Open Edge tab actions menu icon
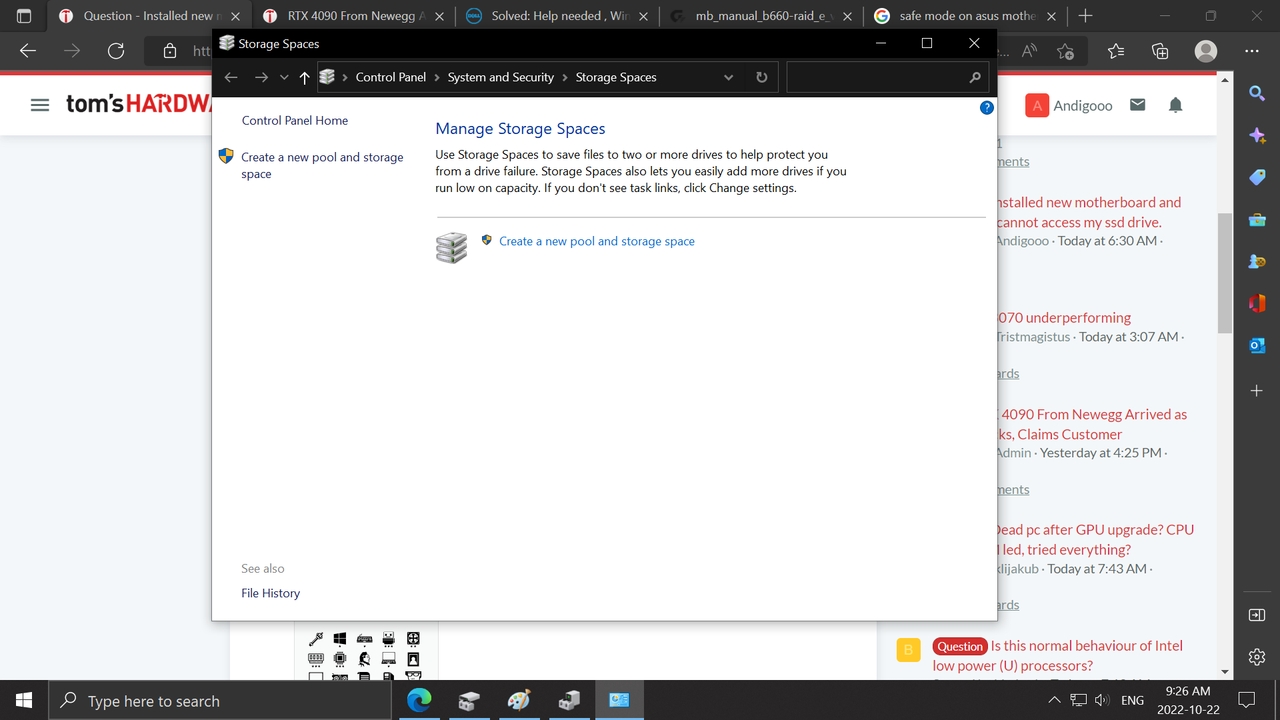 coord(24,16)
